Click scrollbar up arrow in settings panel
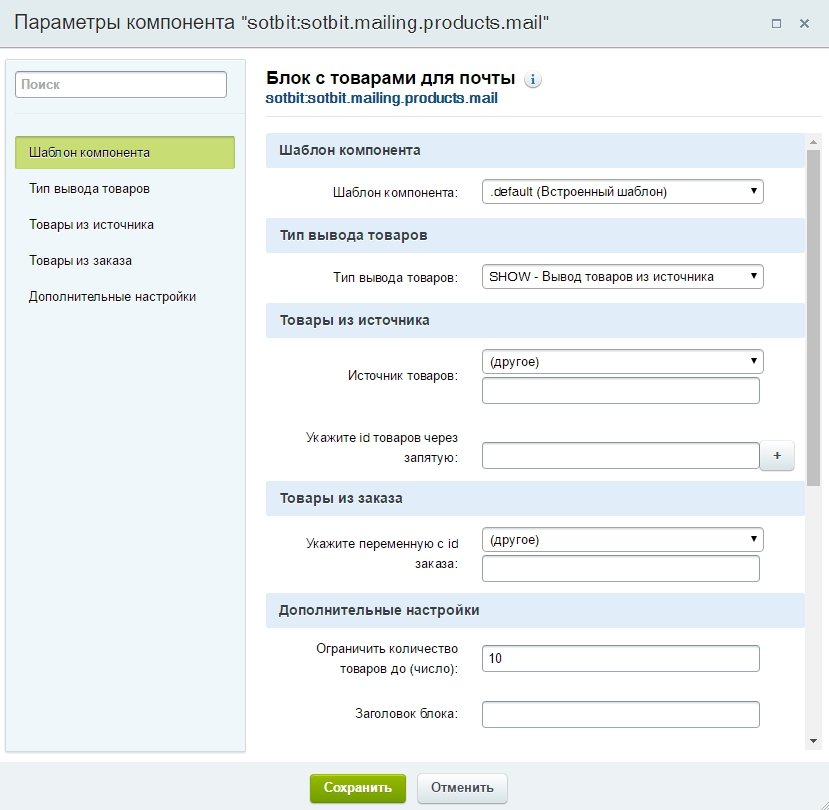 (x=813, y=142)
